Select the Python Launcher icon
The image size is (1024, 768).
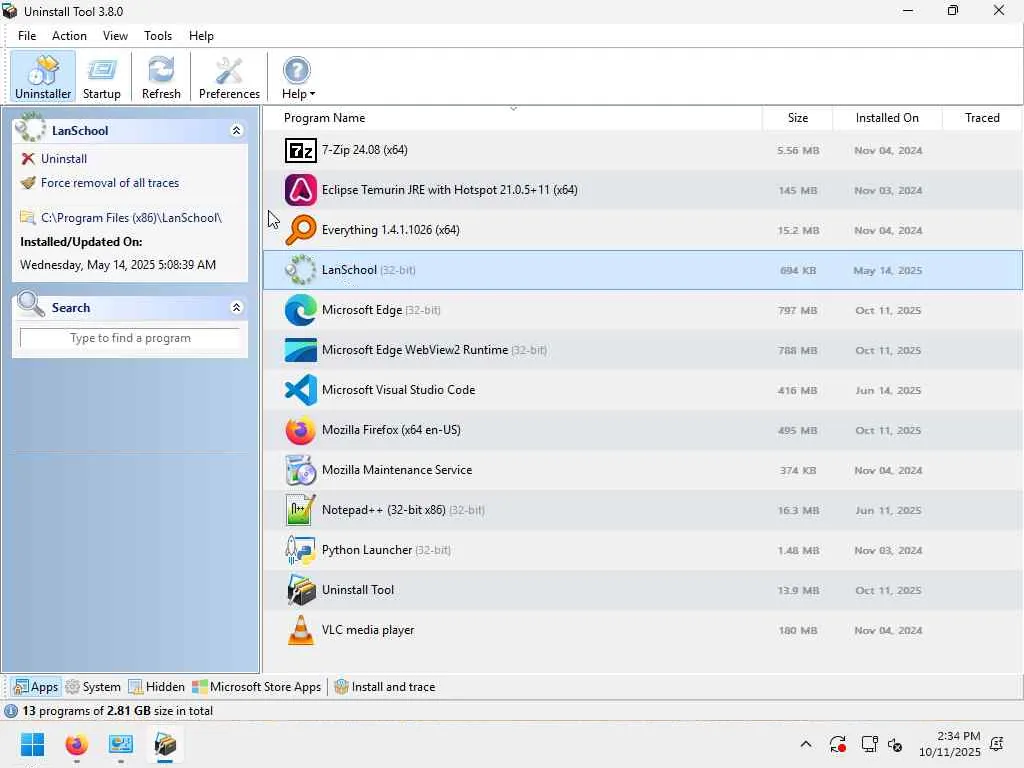point(300,550)
